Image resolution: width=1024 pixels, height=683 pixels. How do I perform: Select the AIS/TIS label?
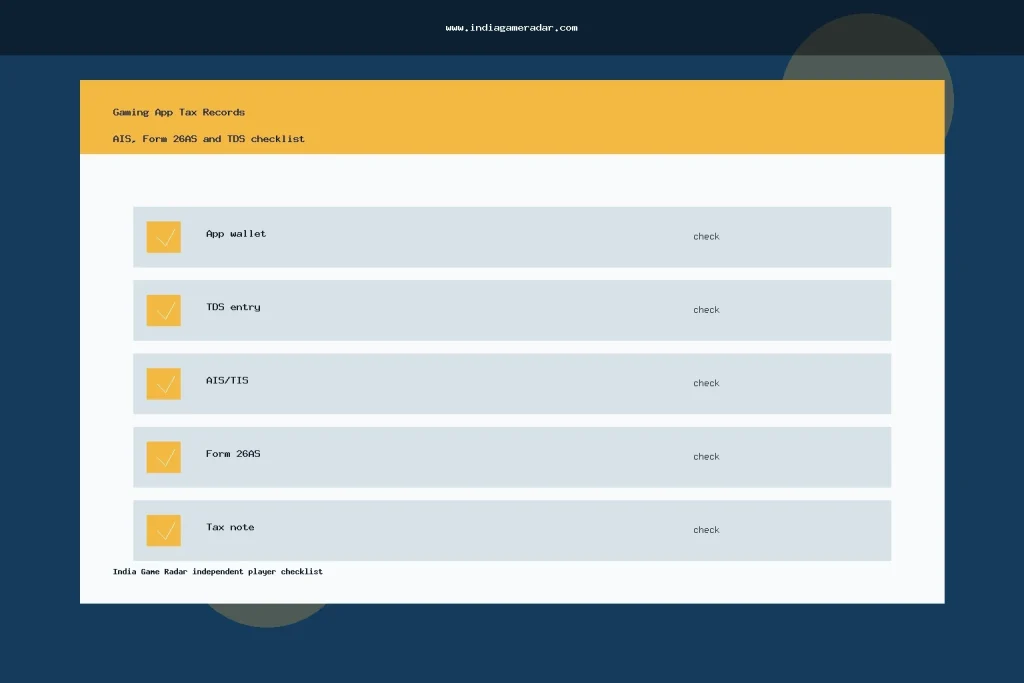[x=227, y=380]
